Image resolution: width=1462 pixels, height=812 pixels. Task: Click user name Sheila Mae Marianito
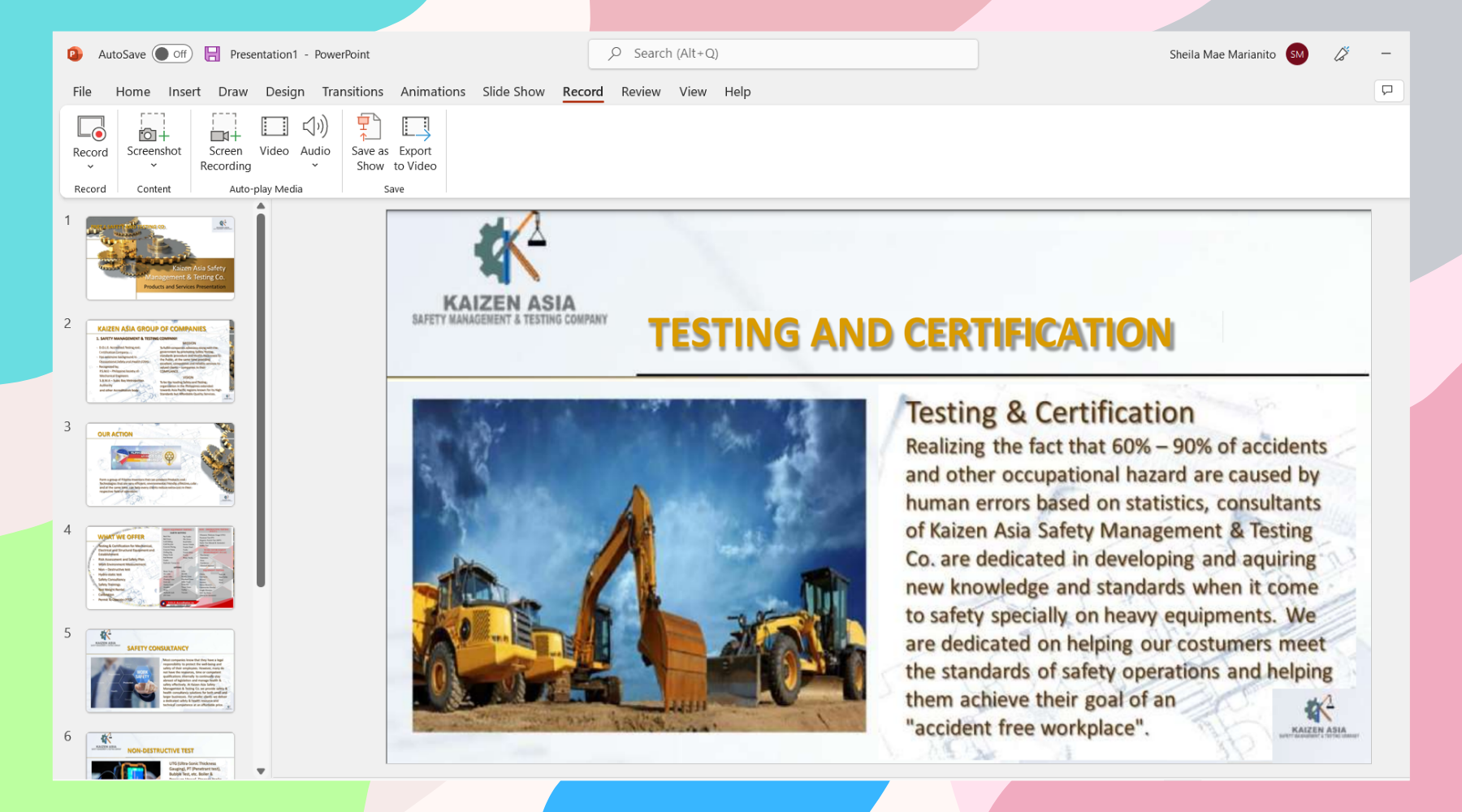click(x=1222, y=54)
